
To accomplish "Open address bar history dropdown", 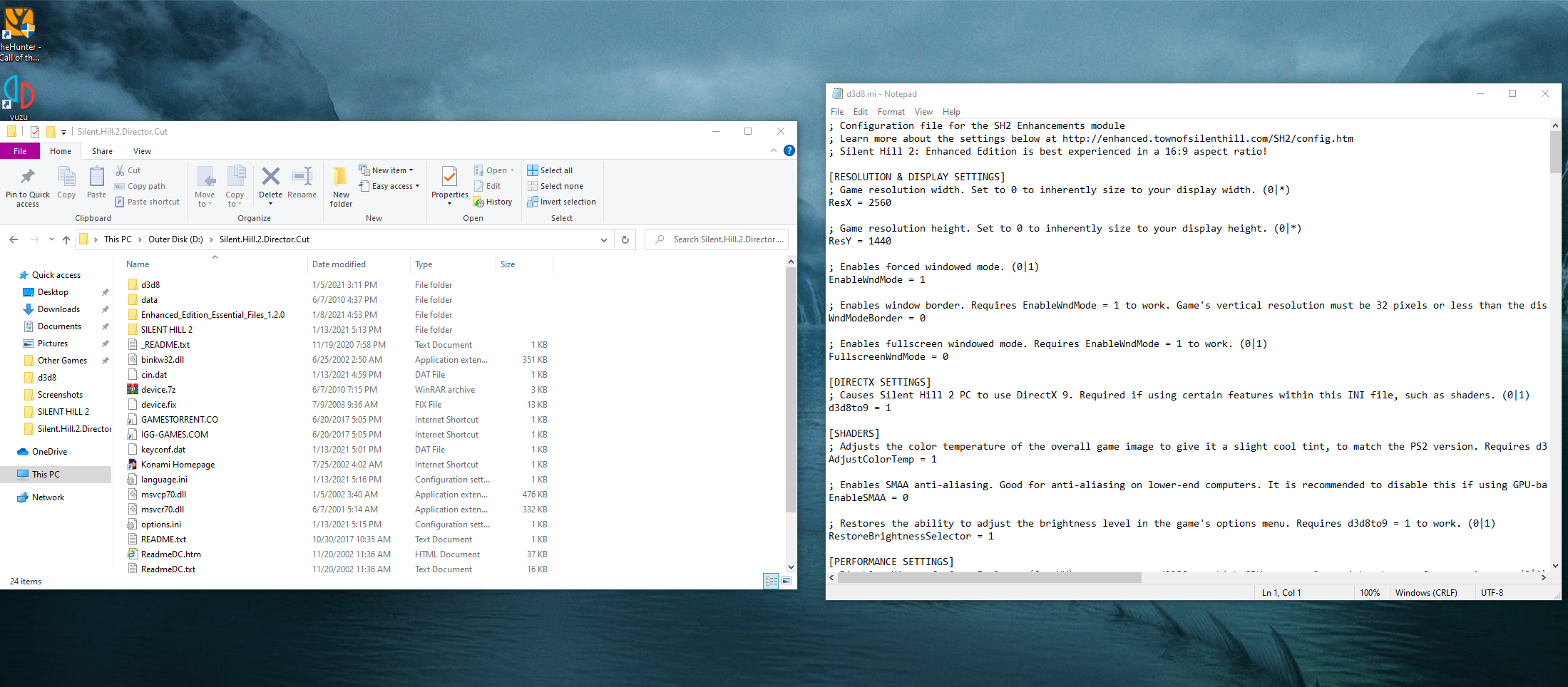I will (603, 239).
